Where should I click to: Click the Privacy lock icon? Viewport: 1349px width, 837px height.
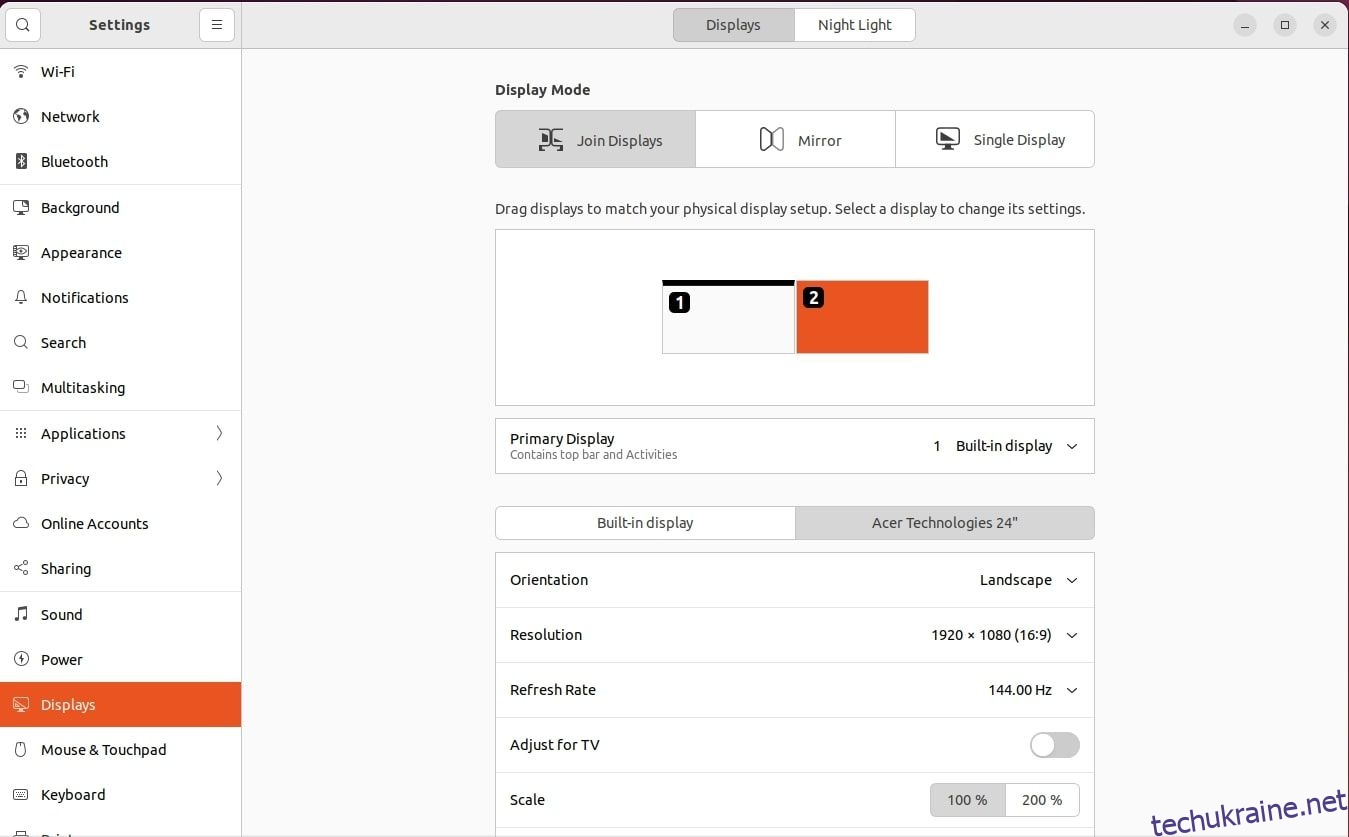click(21, 479)
